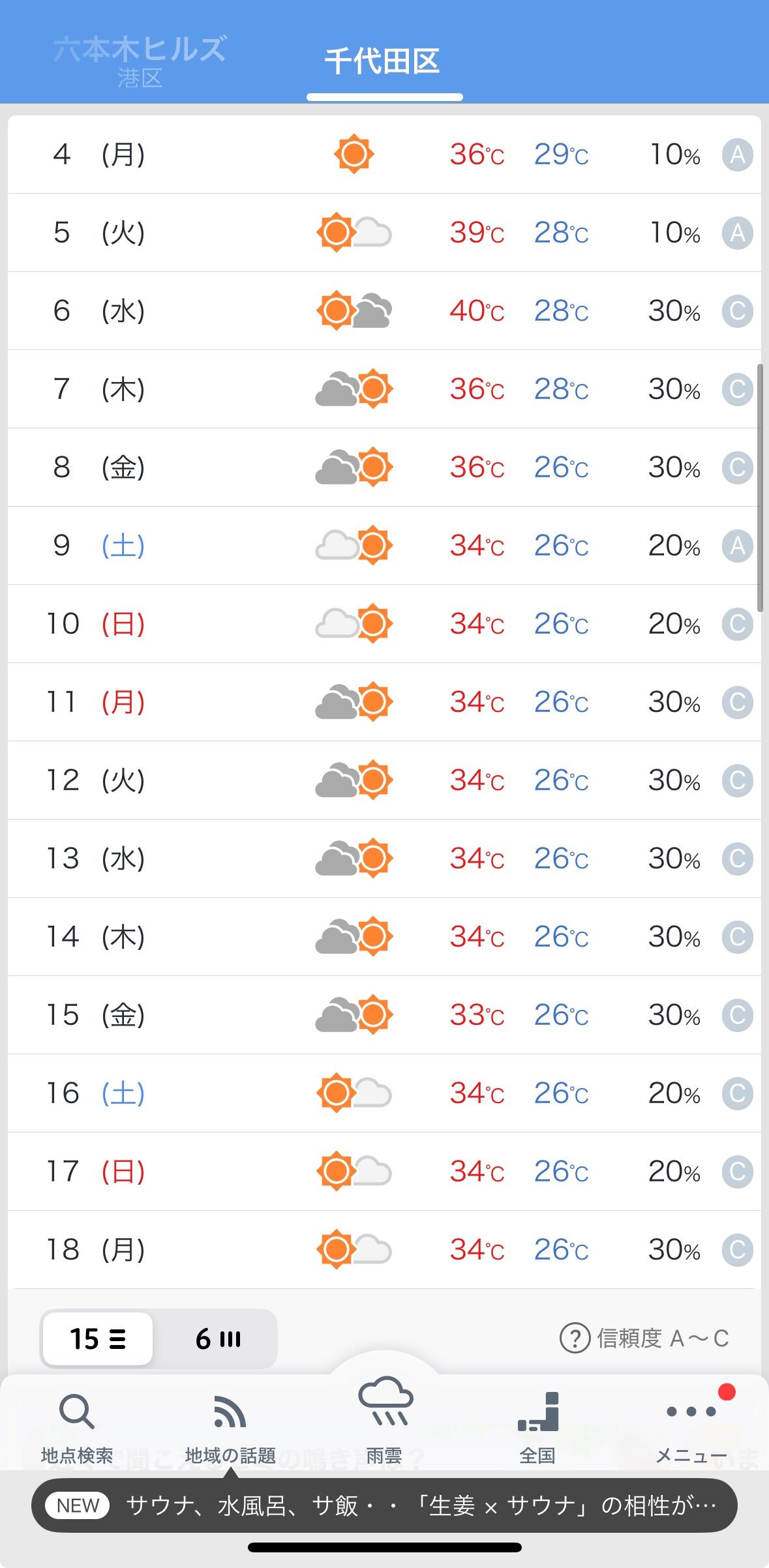The width and height of the screenshot is (769, 1568).
Task: Tap the 信頼度 A〜C explanation link
Action: [663, 1339]
